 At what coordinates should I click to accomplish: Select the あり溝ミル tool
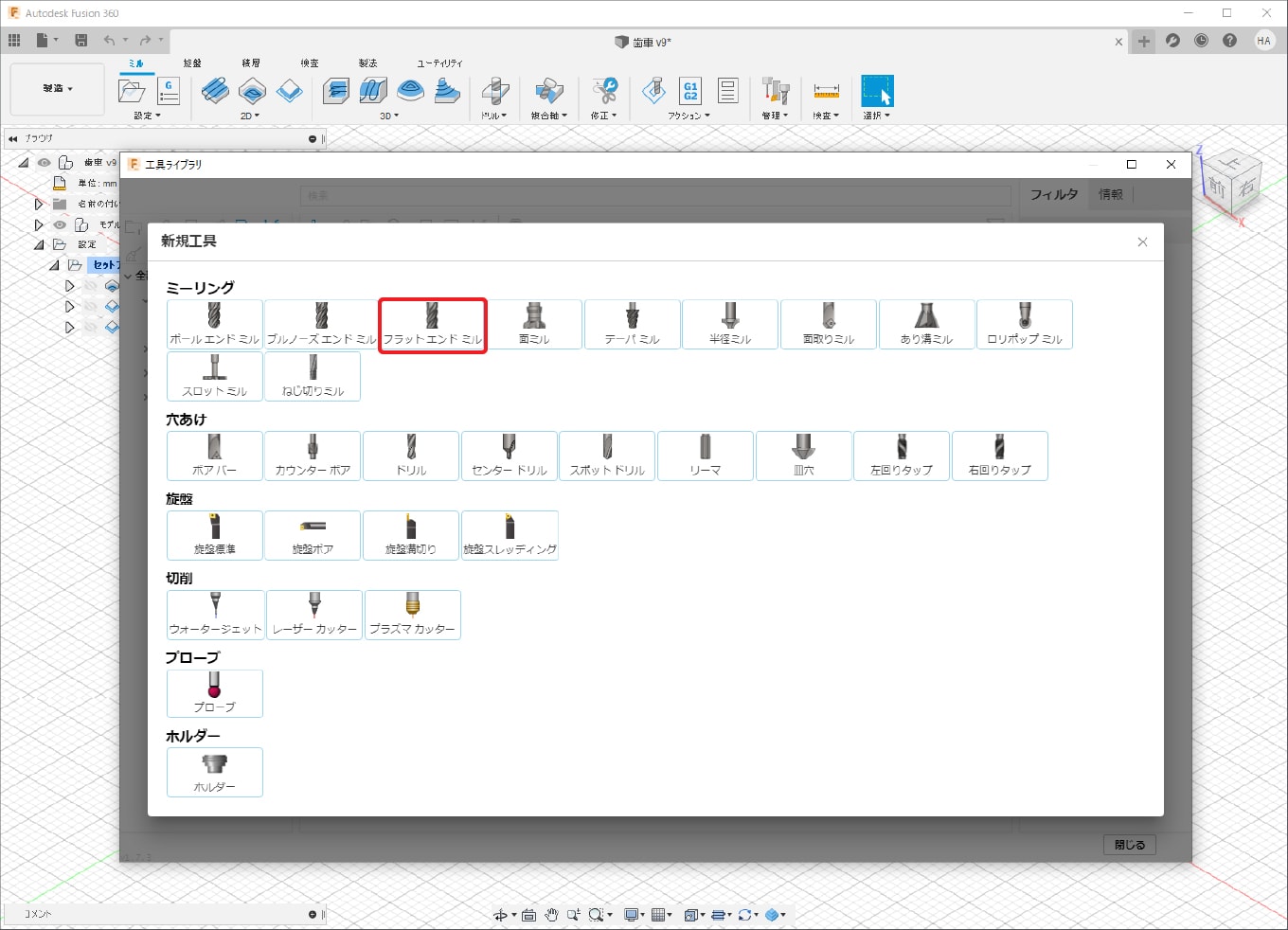(926, 325)
